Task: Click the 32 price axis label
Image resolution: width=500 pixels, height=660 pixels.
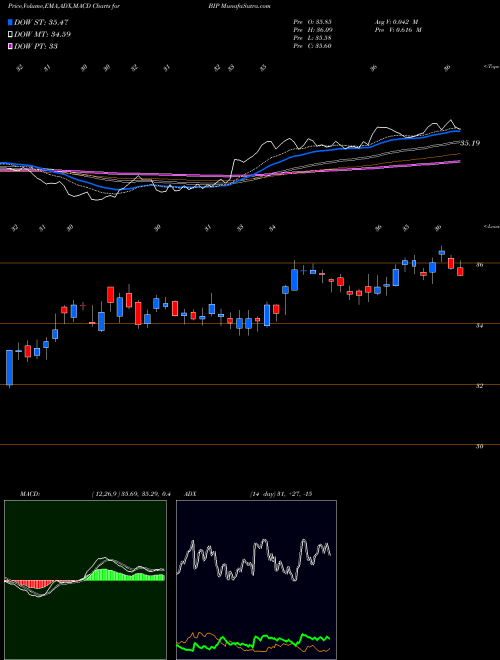Action: (x=479, y=386)
